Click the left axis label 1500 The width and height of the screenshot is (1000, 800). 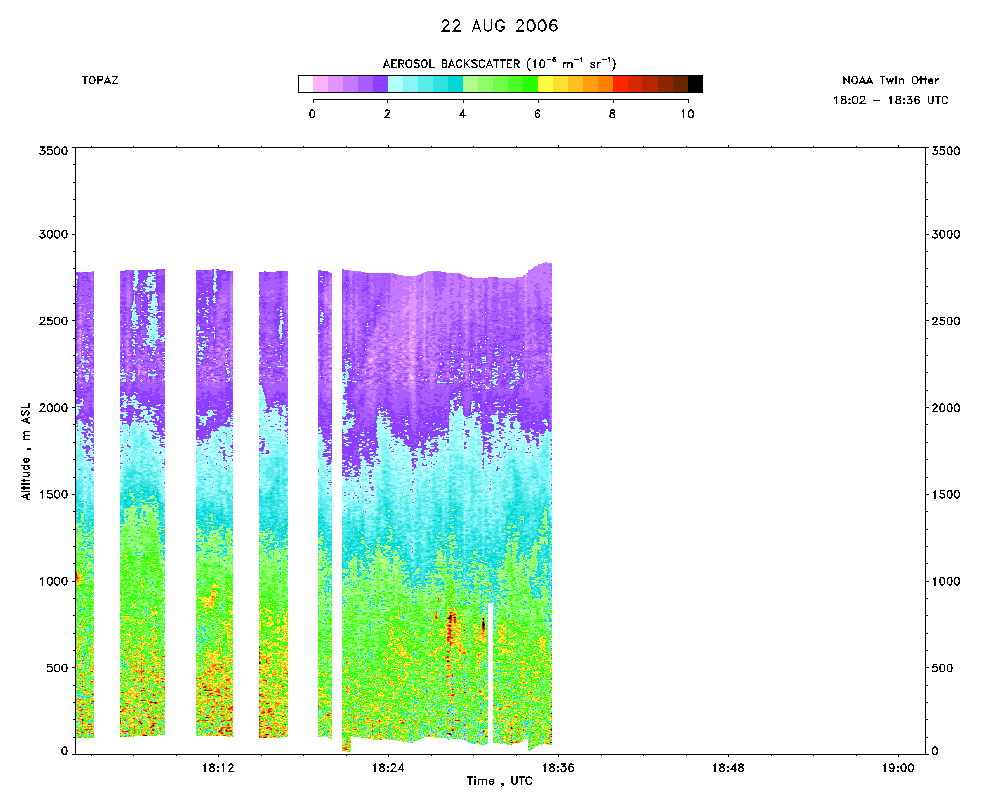point(54,494)
